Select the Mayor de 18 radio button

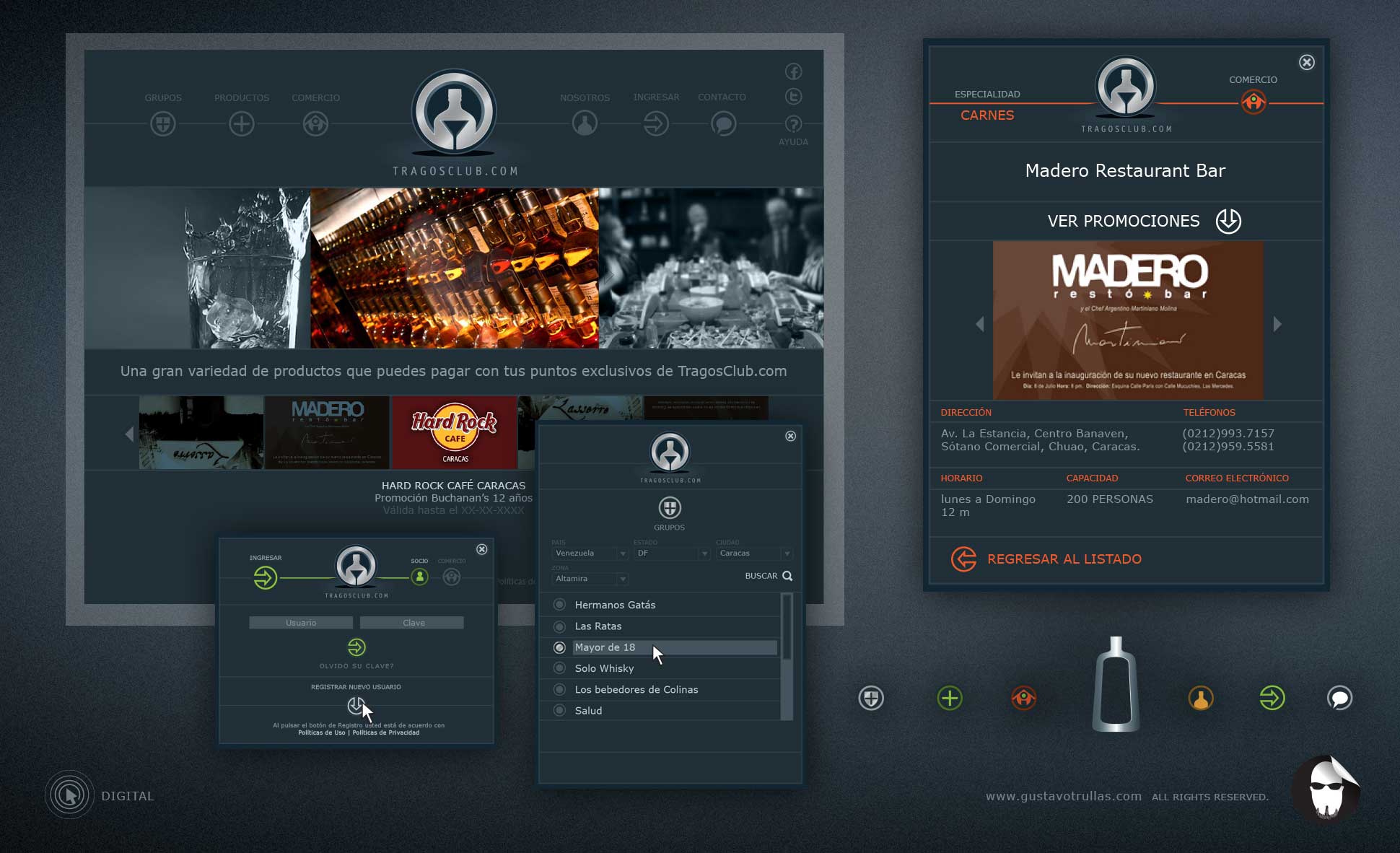point(559,647)
